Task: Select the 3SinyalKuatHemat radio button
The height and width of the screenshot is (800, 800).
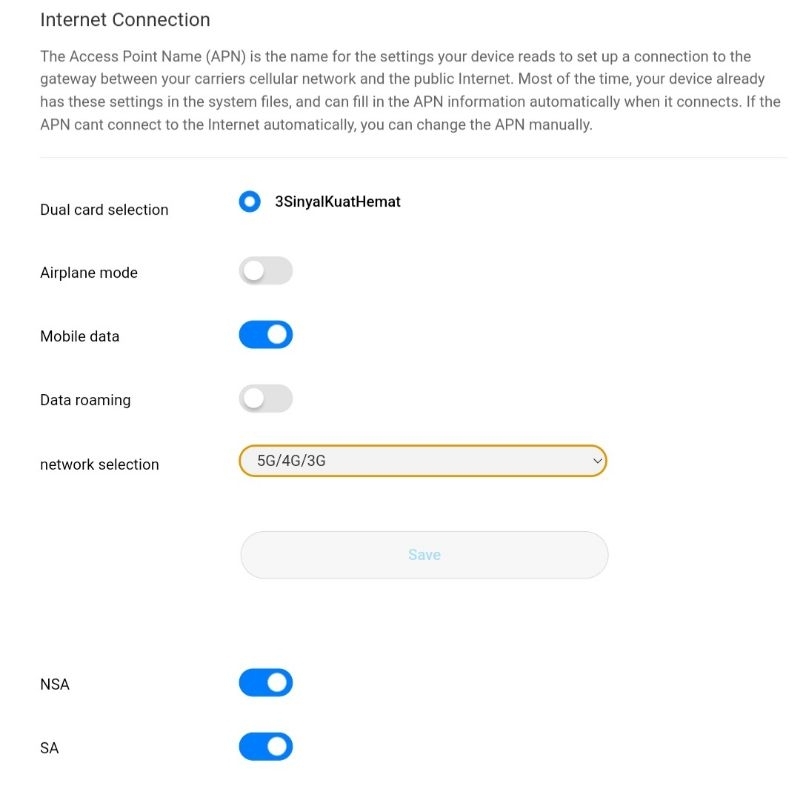Action: [x=249, y=202]
